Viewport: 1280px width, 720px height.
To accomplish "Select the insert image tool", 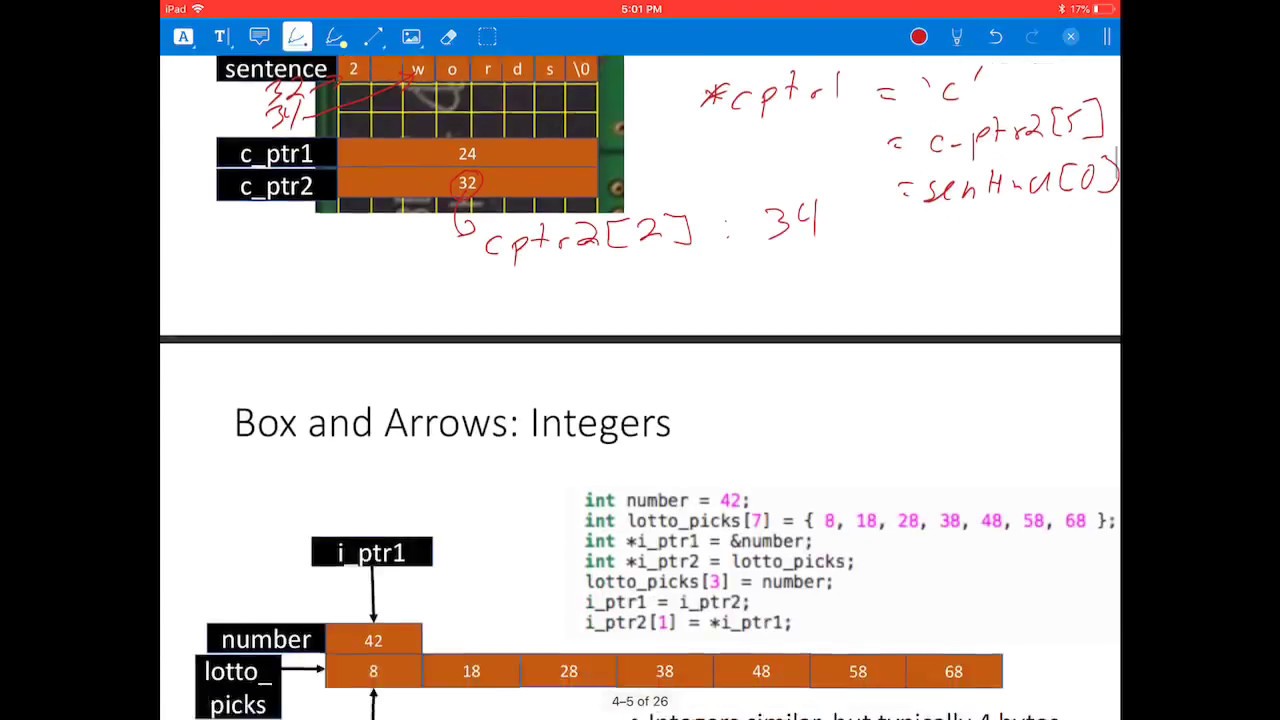I will [411, 37].
